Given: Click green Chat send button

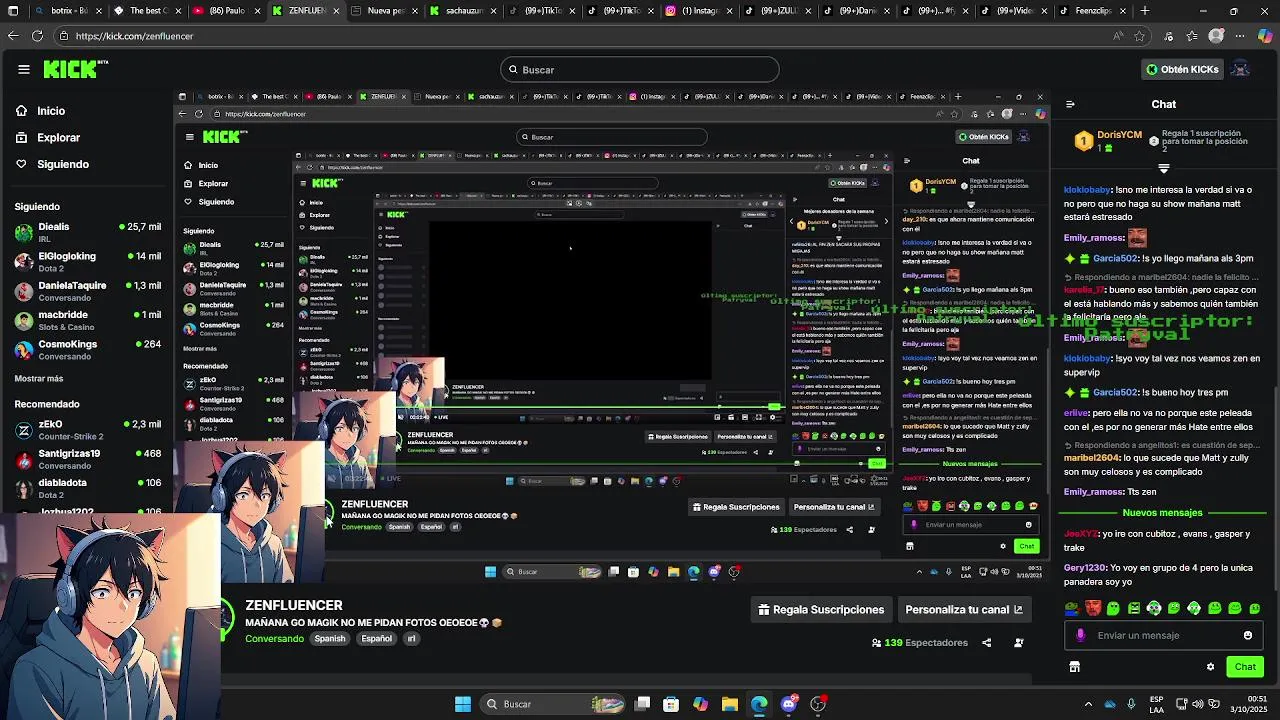Looking at the screenshot, I should (x=1245, y=667).
